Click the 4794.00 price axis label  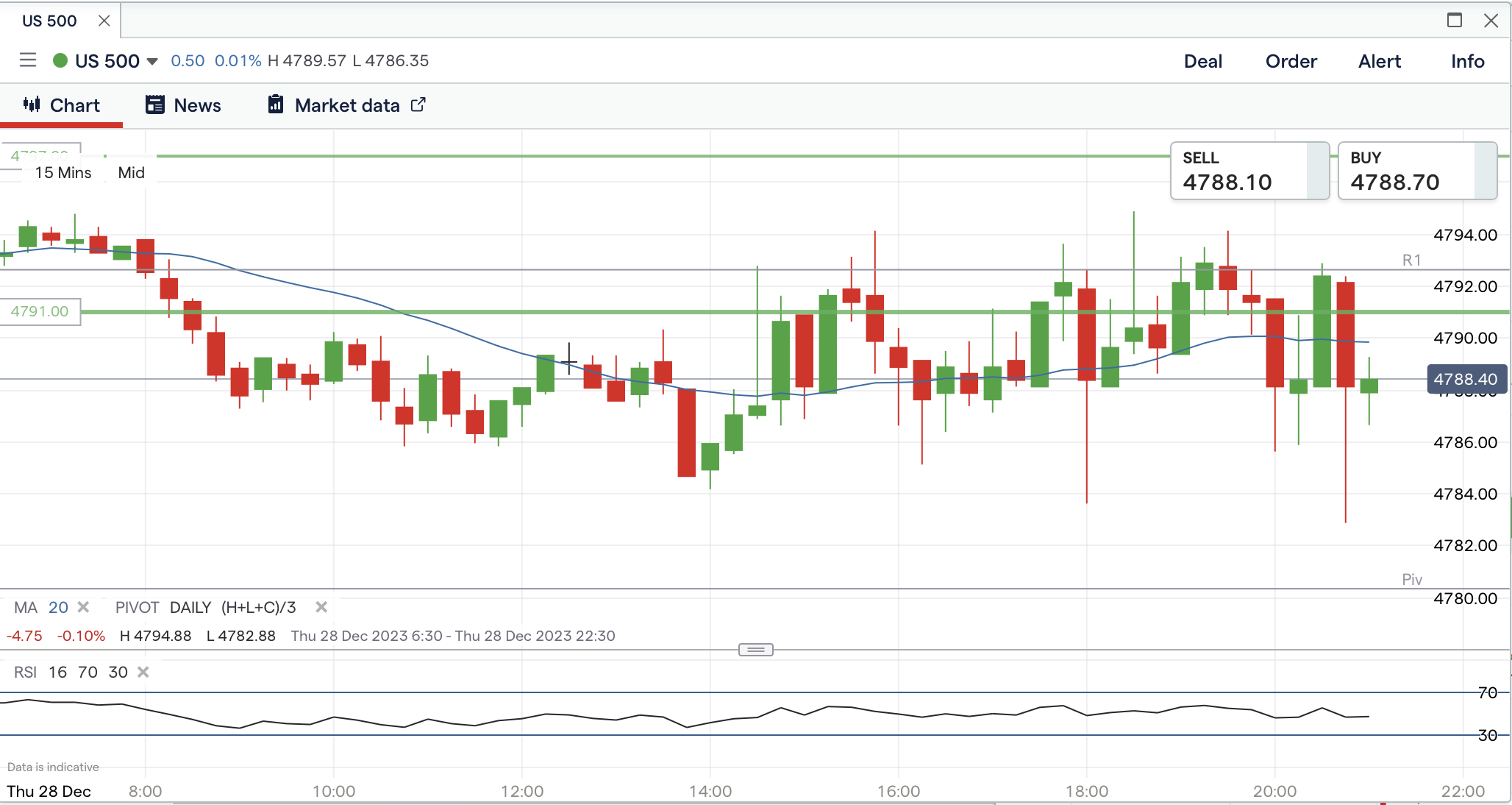tap(1466, 235)
